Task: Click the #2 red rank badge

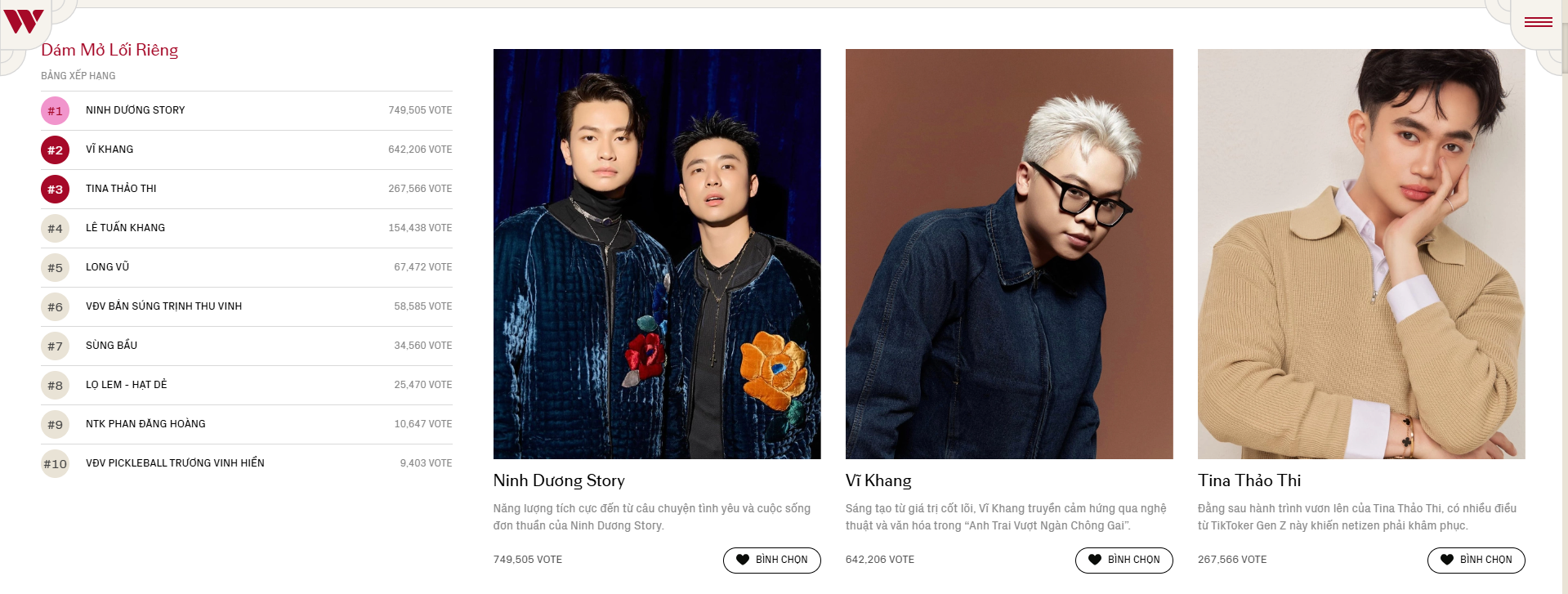Action: click(55, 150)
